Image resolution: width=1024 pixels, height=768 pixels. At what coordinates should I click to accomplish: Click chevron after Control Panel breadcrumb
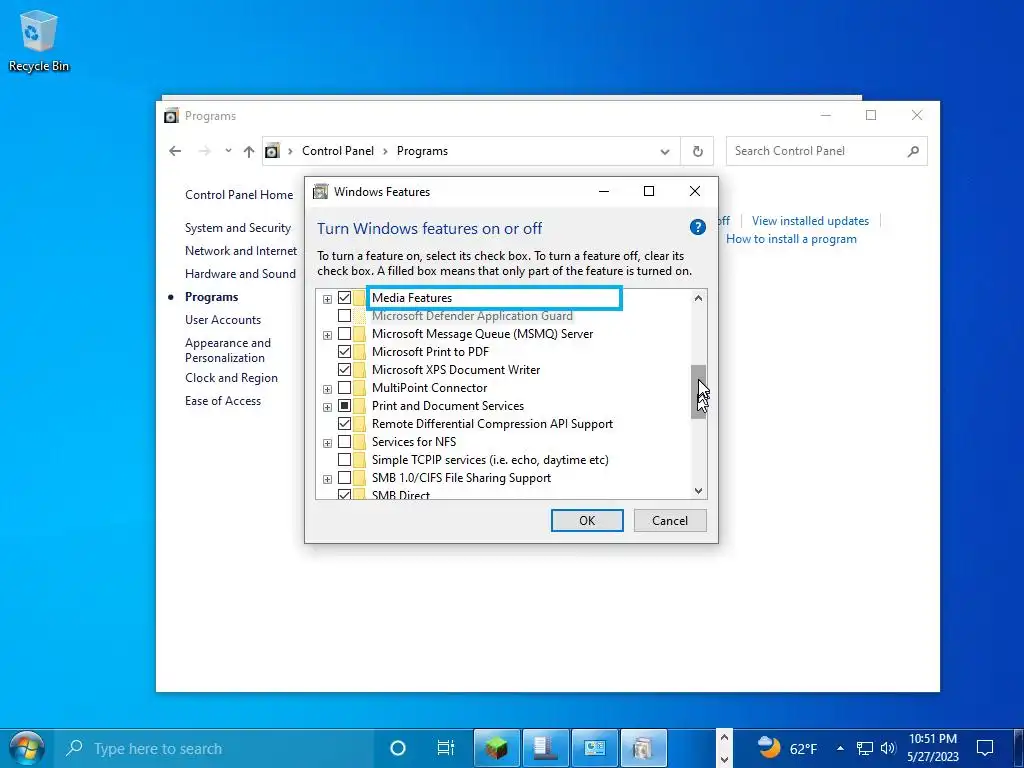coord(385,152)
